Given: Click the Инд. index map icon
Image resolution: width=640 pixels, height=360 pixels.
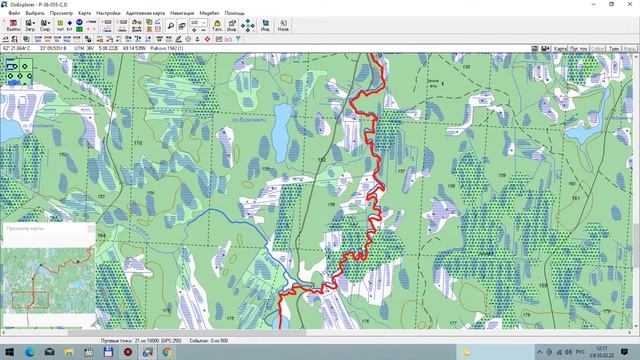Looking at the screenshot, I should tap(265, 25).
